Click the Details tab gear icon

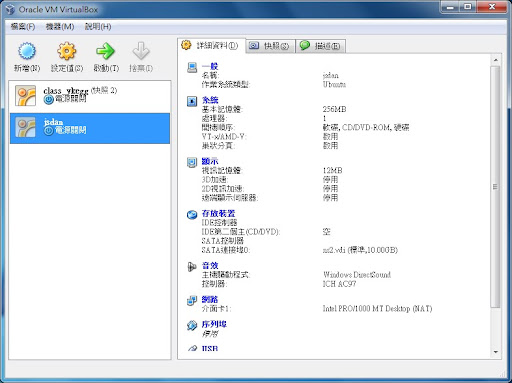click(x=186, y=45)
